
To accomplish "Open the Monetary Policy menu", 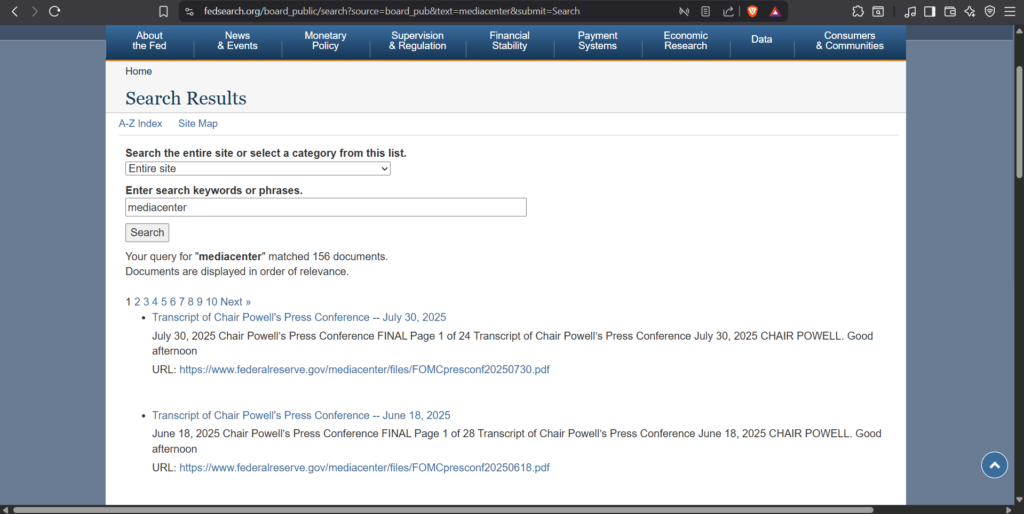I will click(x=325, y=40).
